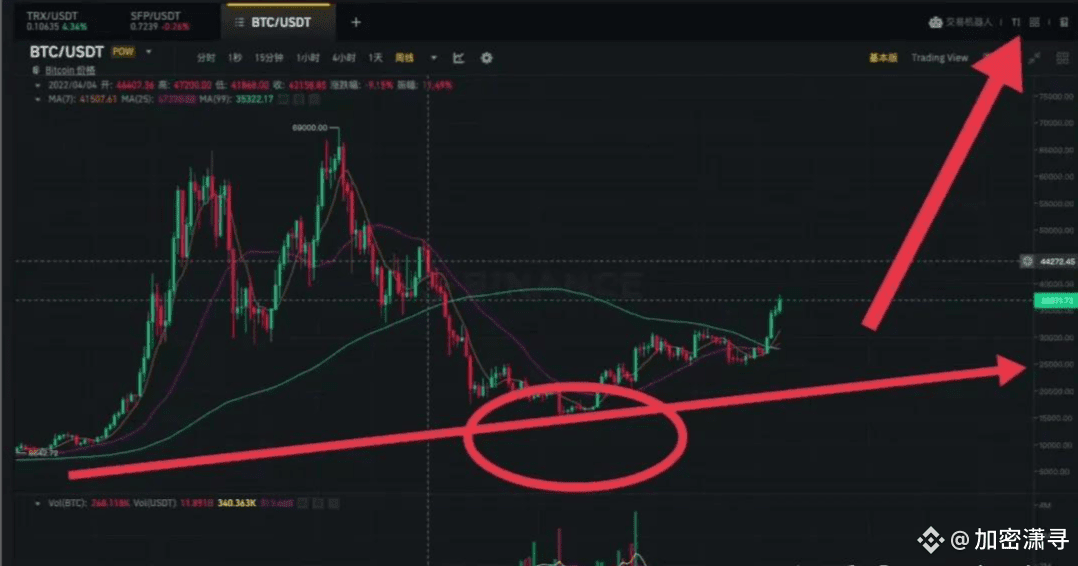Open the Bitcoin 价格 link
Viewport: 1078px width, 566px height.
70,70
